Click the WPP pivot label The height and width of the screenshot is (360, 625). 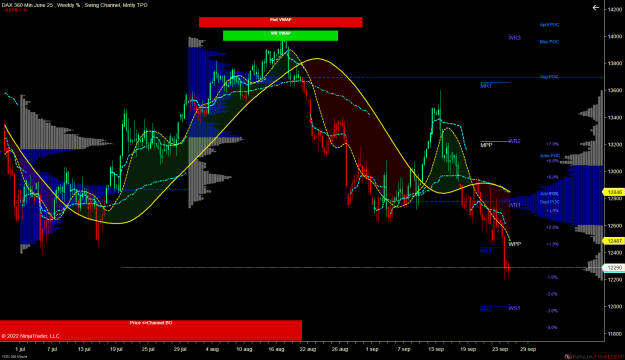point(515,244)
